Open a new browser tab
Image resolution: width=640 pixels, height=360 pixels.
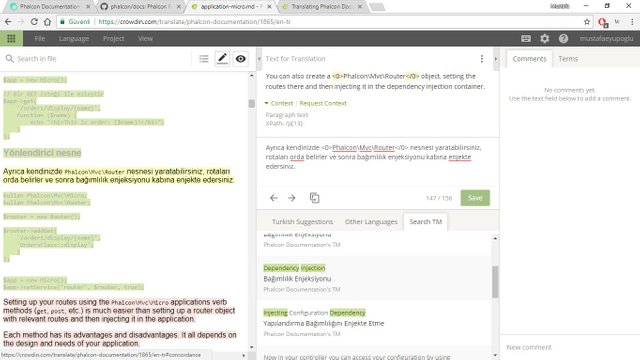coord(377,7)
